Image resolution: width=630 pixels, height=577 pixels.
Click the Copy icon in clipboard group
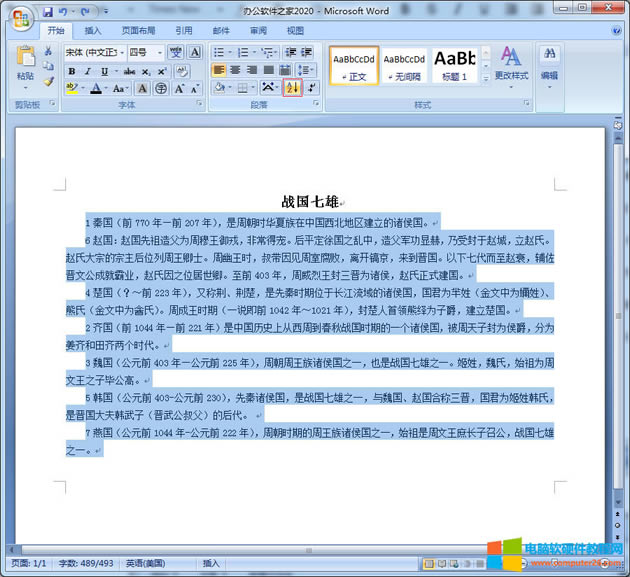48,65
